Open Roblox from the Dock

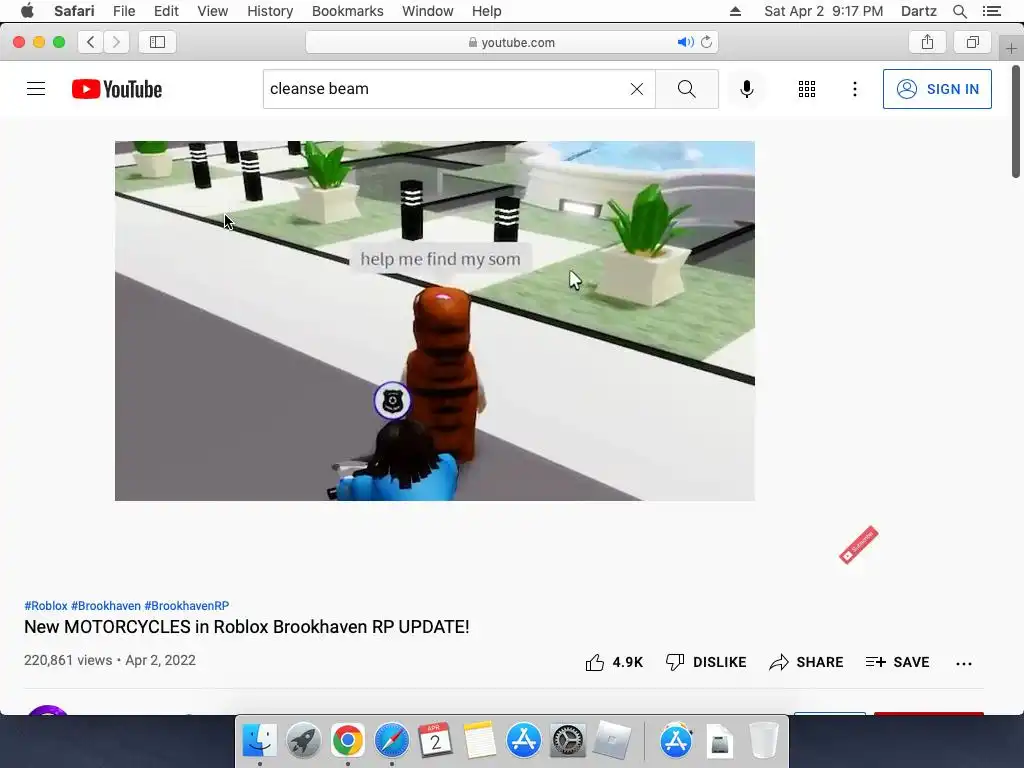coord(611,741)
